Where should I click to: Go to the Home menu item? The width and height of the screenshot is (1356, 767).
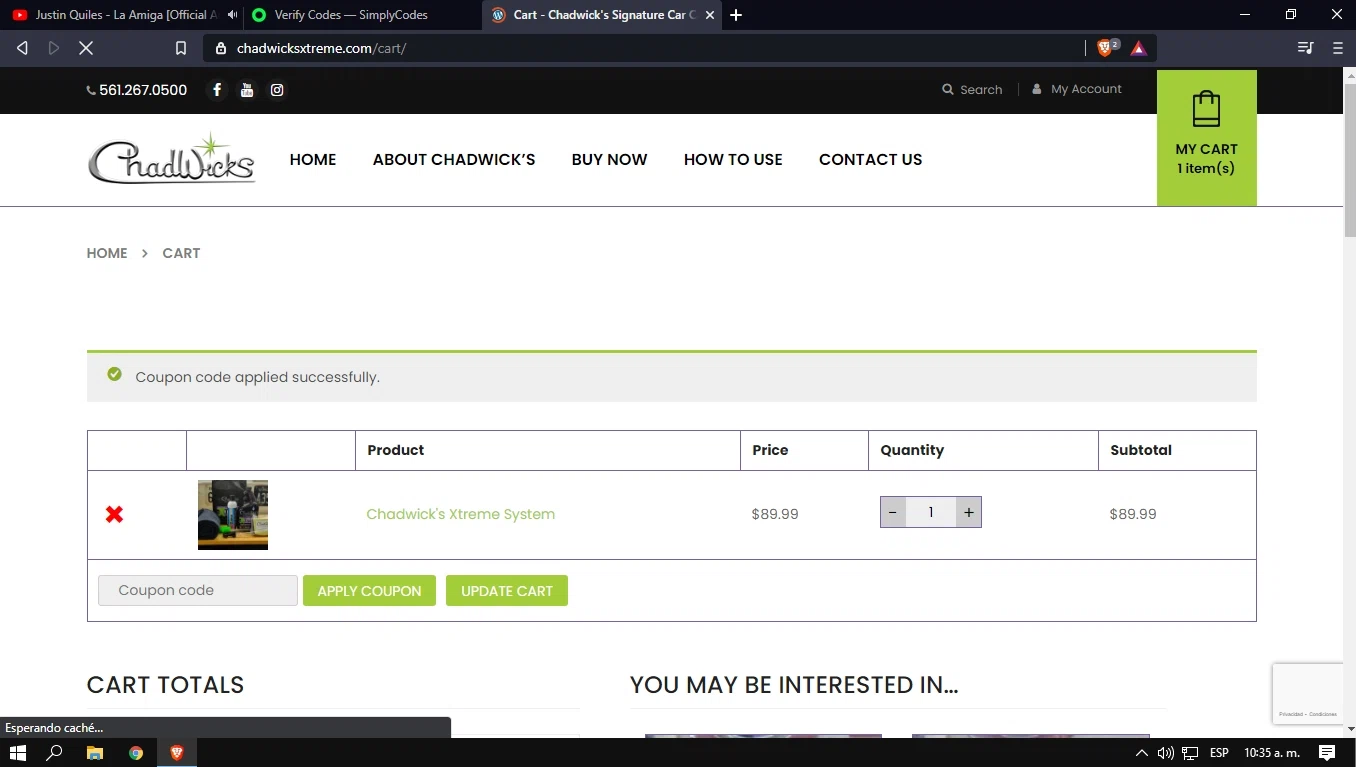313,159
